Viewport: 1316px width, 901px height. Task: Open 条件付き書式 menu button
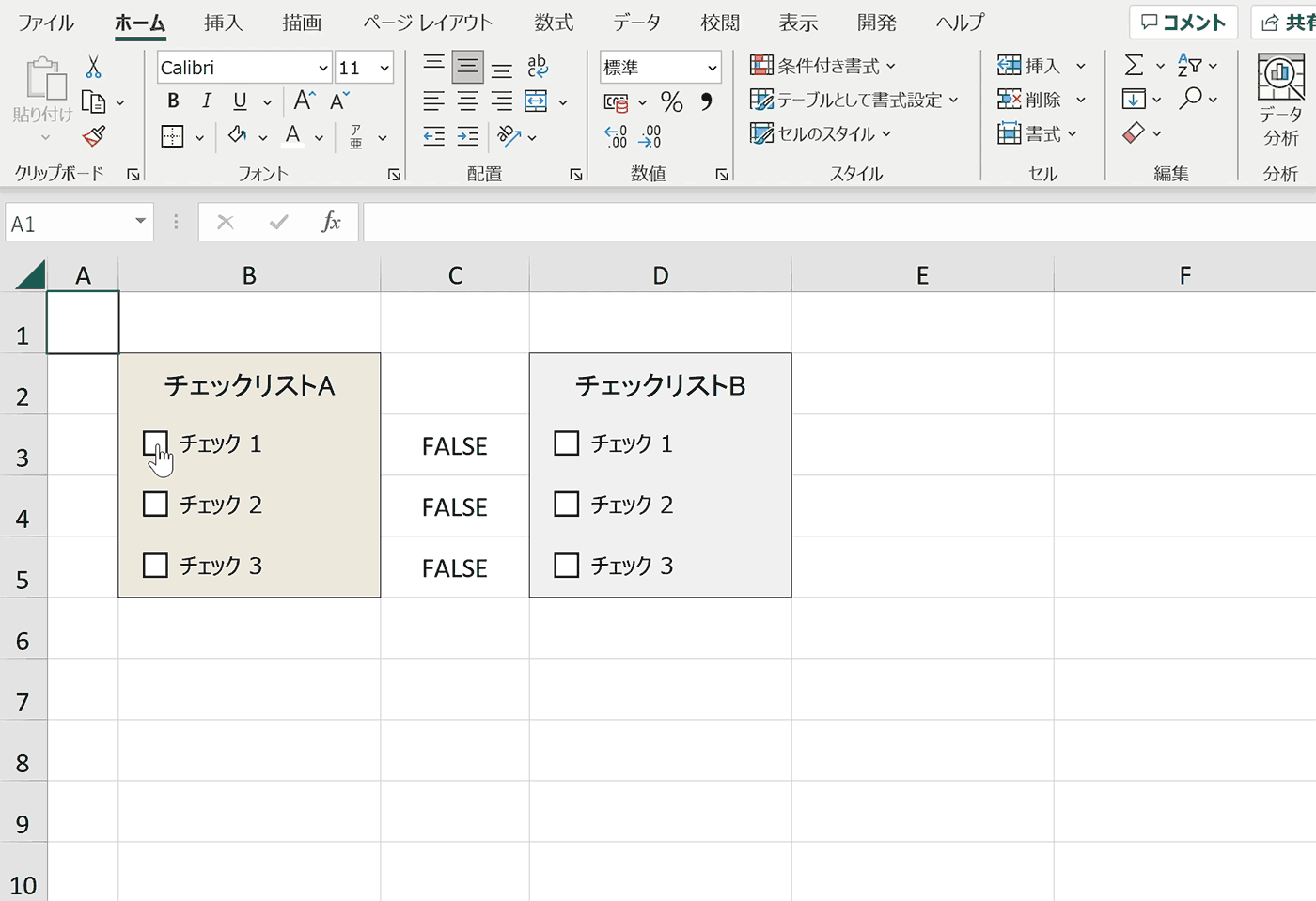click(822, 66)
